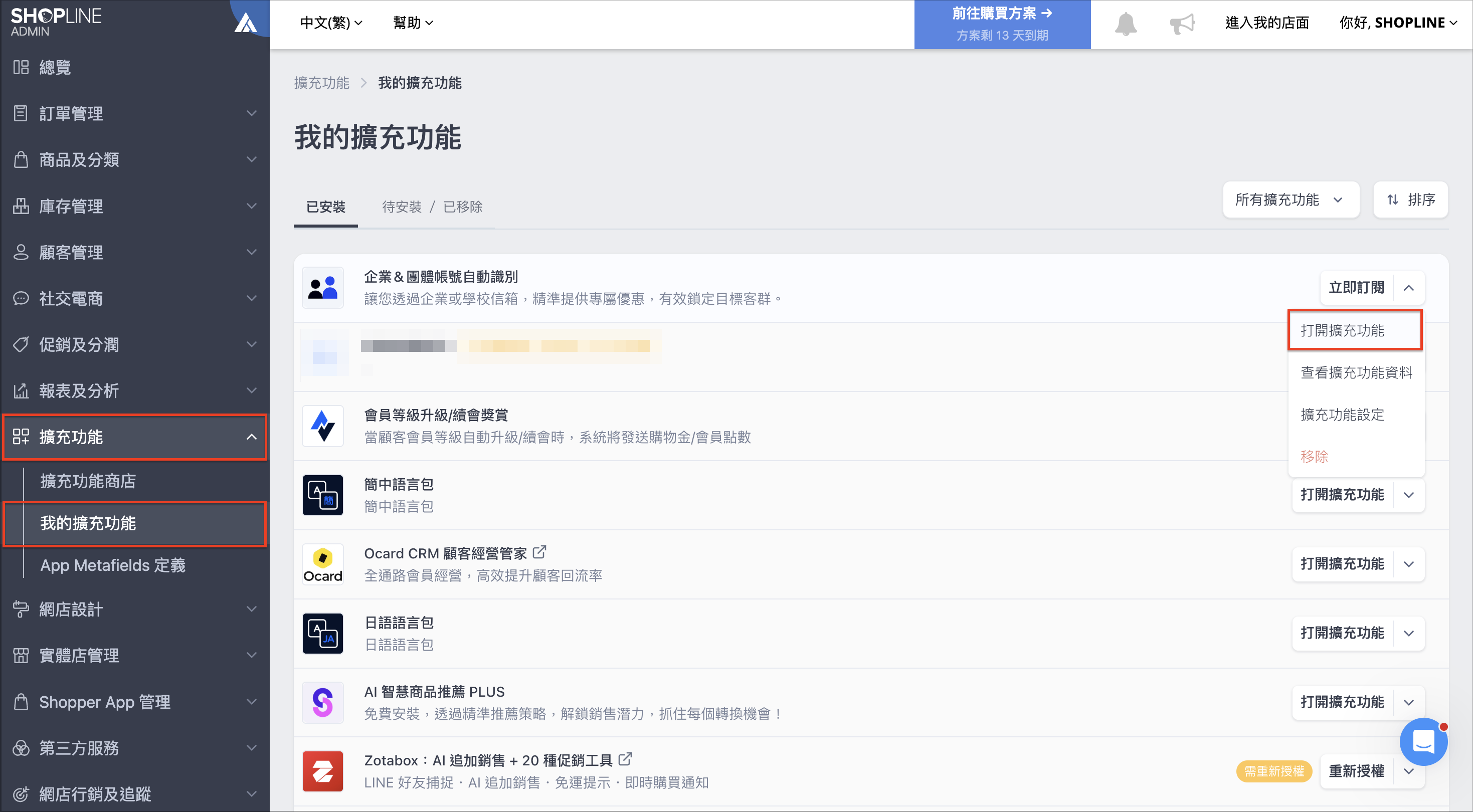1473x812 pixels.
Task: Expand the chevron for 簡中語言包 actions
Action: click(1408, 495)
